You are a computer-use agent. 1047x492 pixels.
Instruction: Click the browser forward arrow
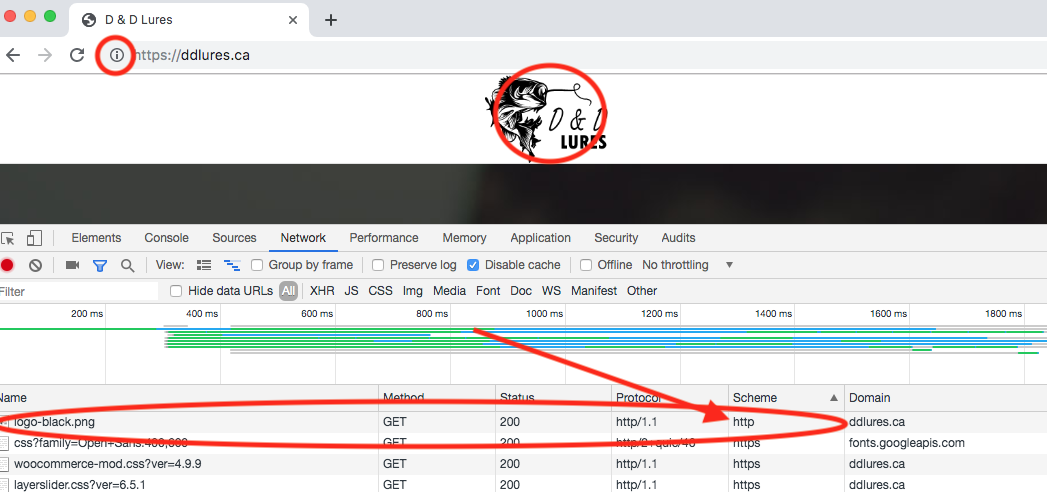(45, 55)
